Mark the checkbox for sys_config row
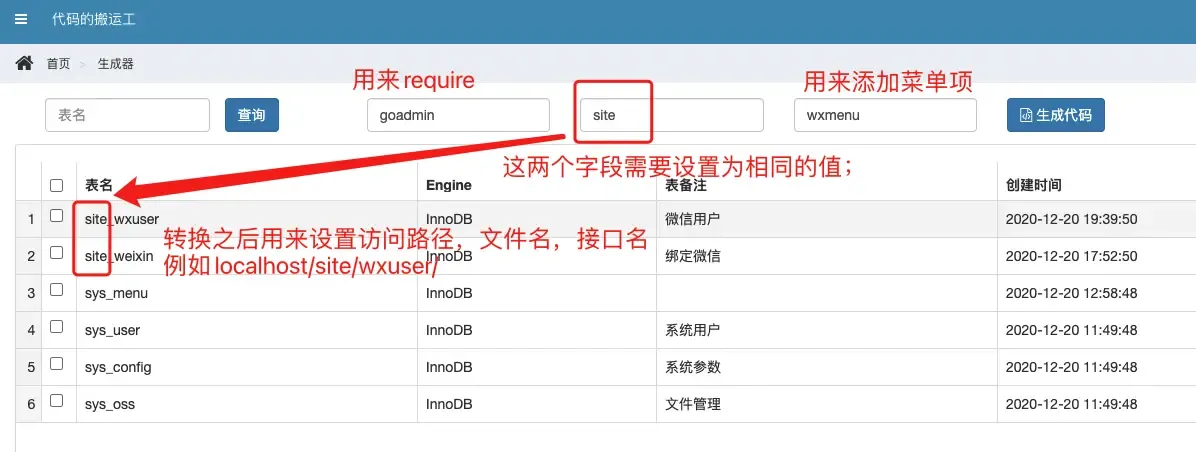 point(57,365)
